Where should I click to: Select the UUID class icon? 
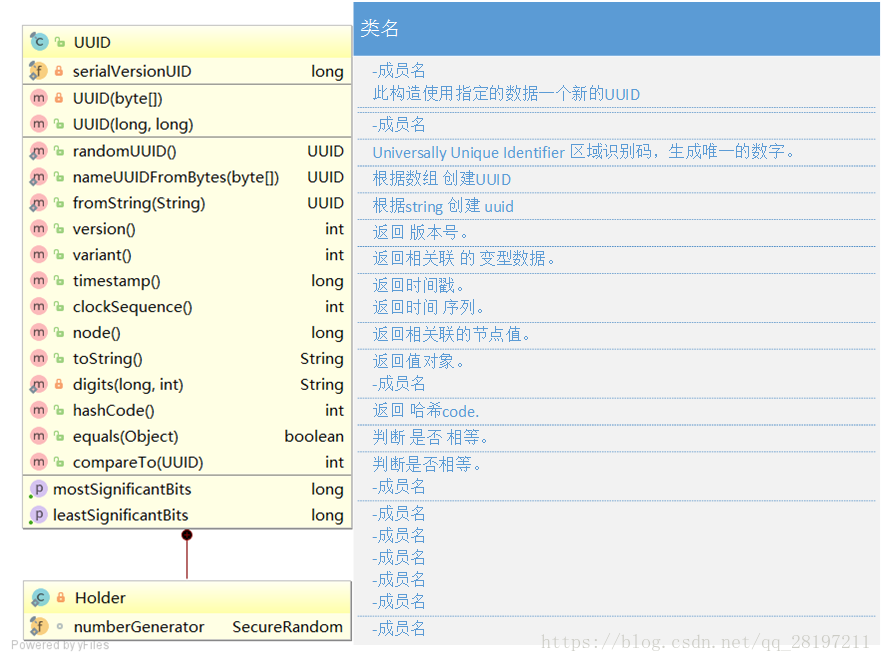pyautogui.click(x=38, y=42)
